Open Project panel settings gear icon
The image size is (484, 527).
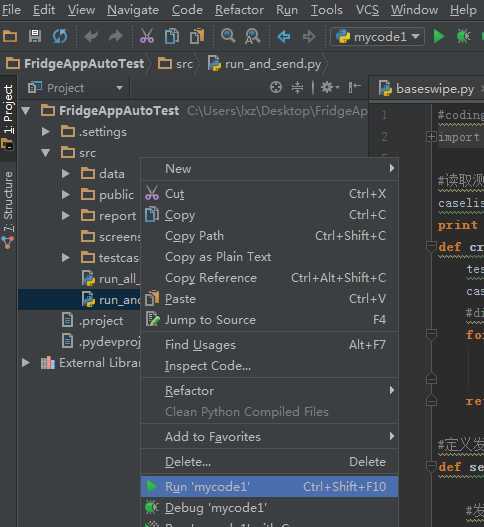[329, 88]
